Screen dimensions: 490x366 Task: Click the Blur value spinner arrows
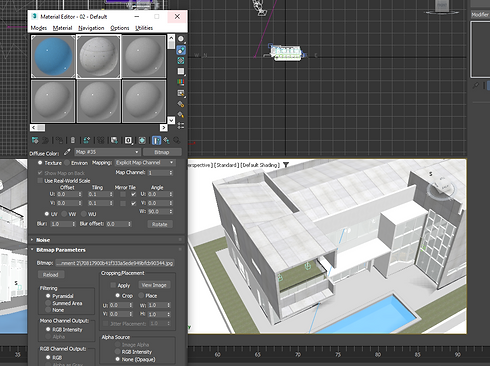click(x=74, y=224)
